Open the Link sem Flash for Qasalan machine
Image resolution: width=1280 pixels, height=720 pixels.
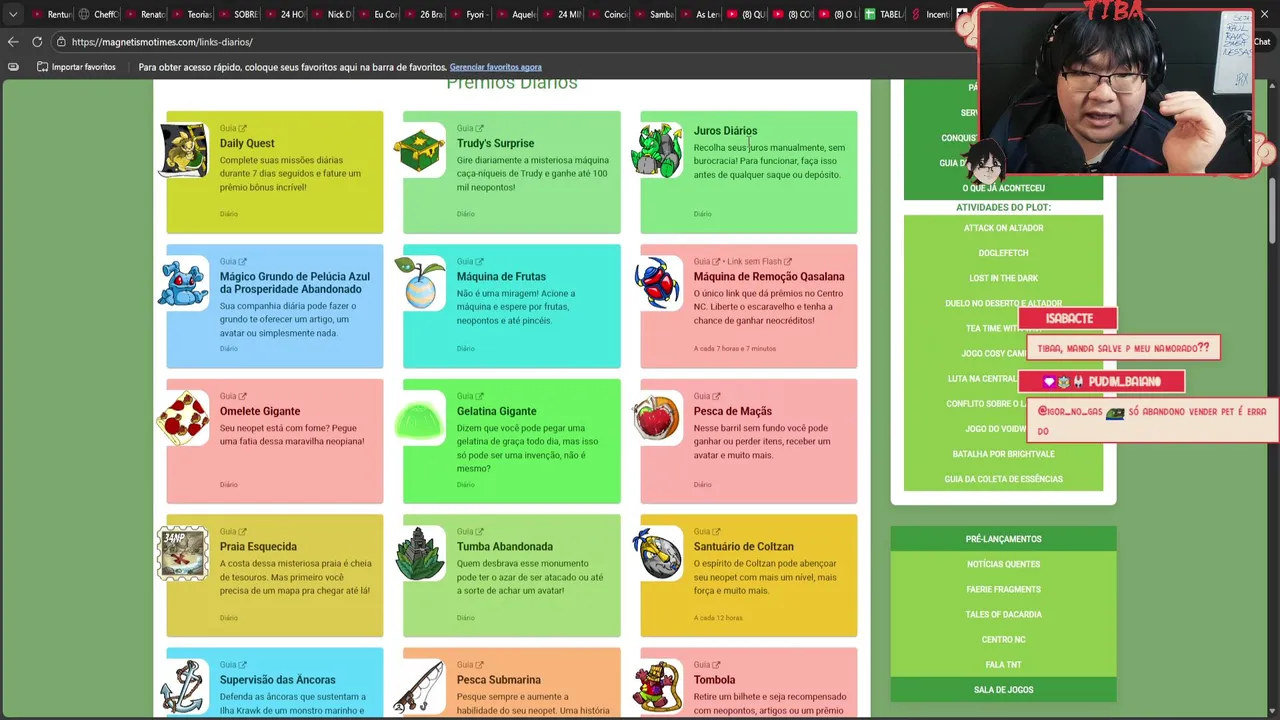point(759,262)
